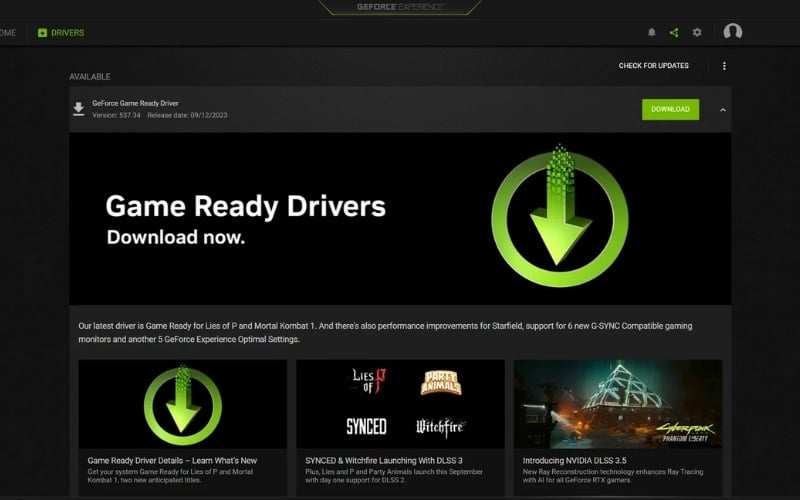Viewport: 800px width, 500px height.
Task: Click the driver description paragraph about Lies of P
Action: (x=385, y=332)
